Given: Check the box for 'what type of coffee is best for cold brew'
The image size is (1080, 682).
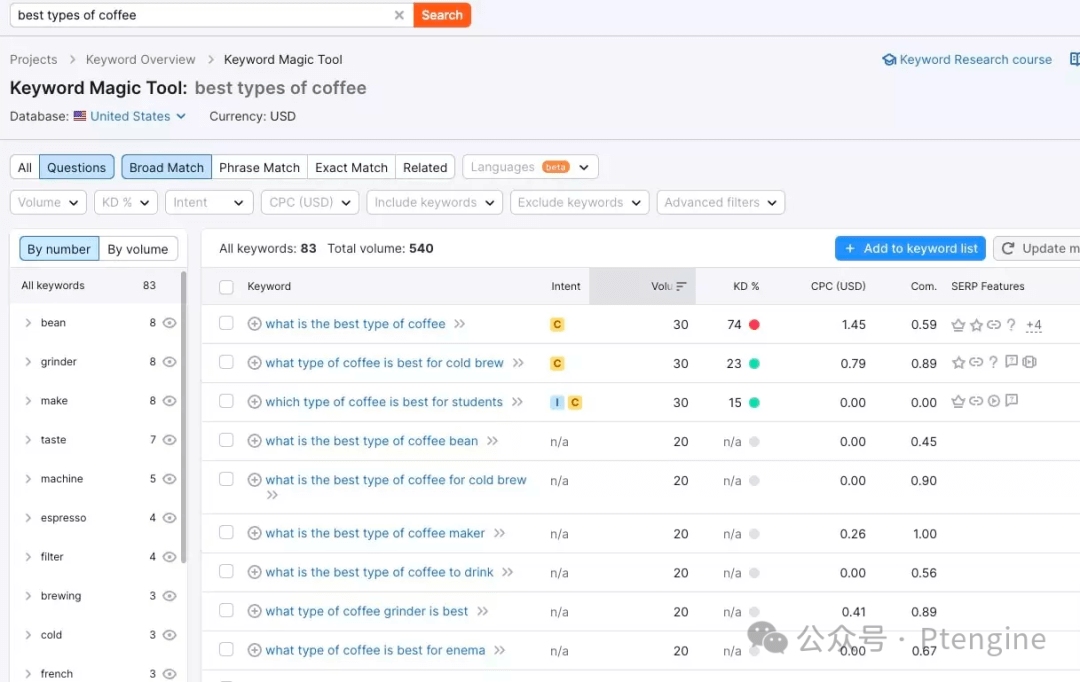Looking at the screenshot, I should tap(226, 362).
